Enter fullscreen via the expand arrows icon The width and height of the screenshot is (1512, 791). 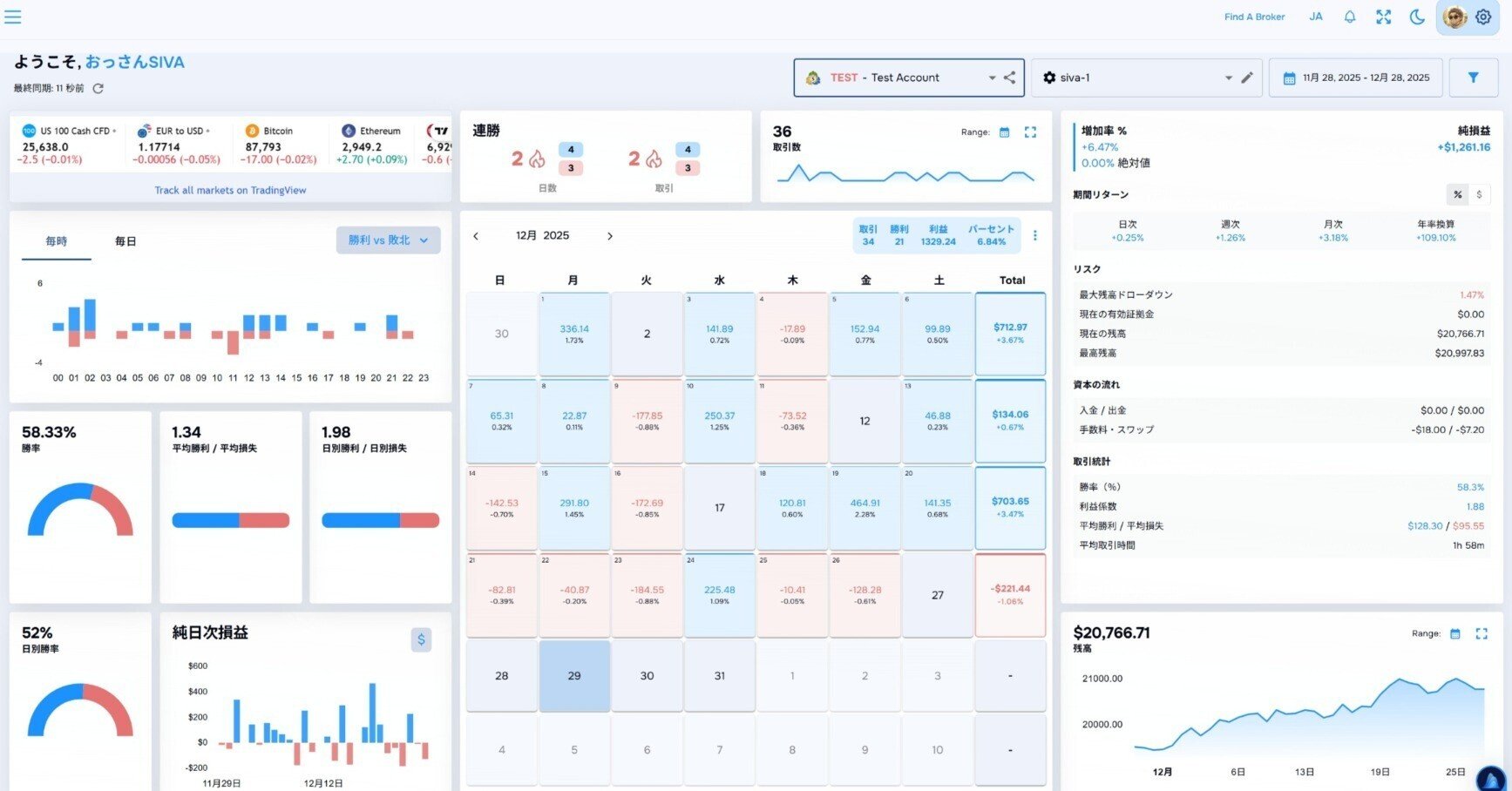click(x=1383, y=17)
